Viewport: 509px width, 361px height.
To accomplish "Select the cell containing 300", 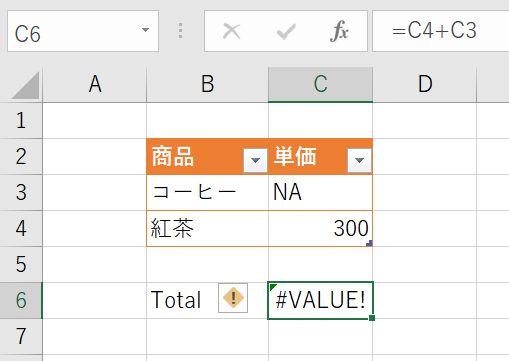I will point(320,229).
